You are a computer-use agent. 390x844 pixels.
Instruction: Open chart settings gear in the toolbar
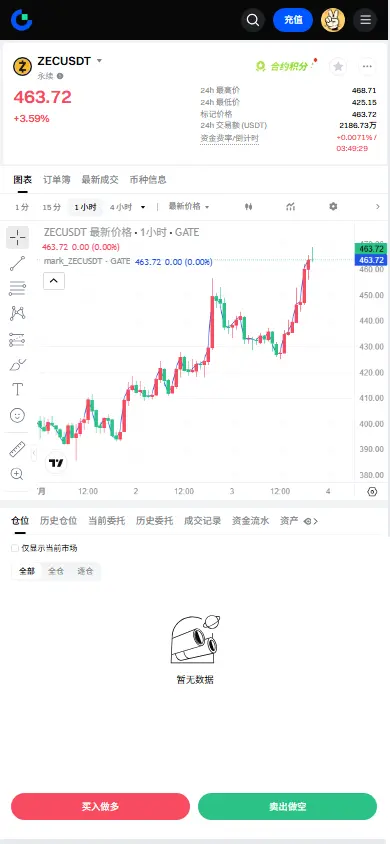(333, 207)
